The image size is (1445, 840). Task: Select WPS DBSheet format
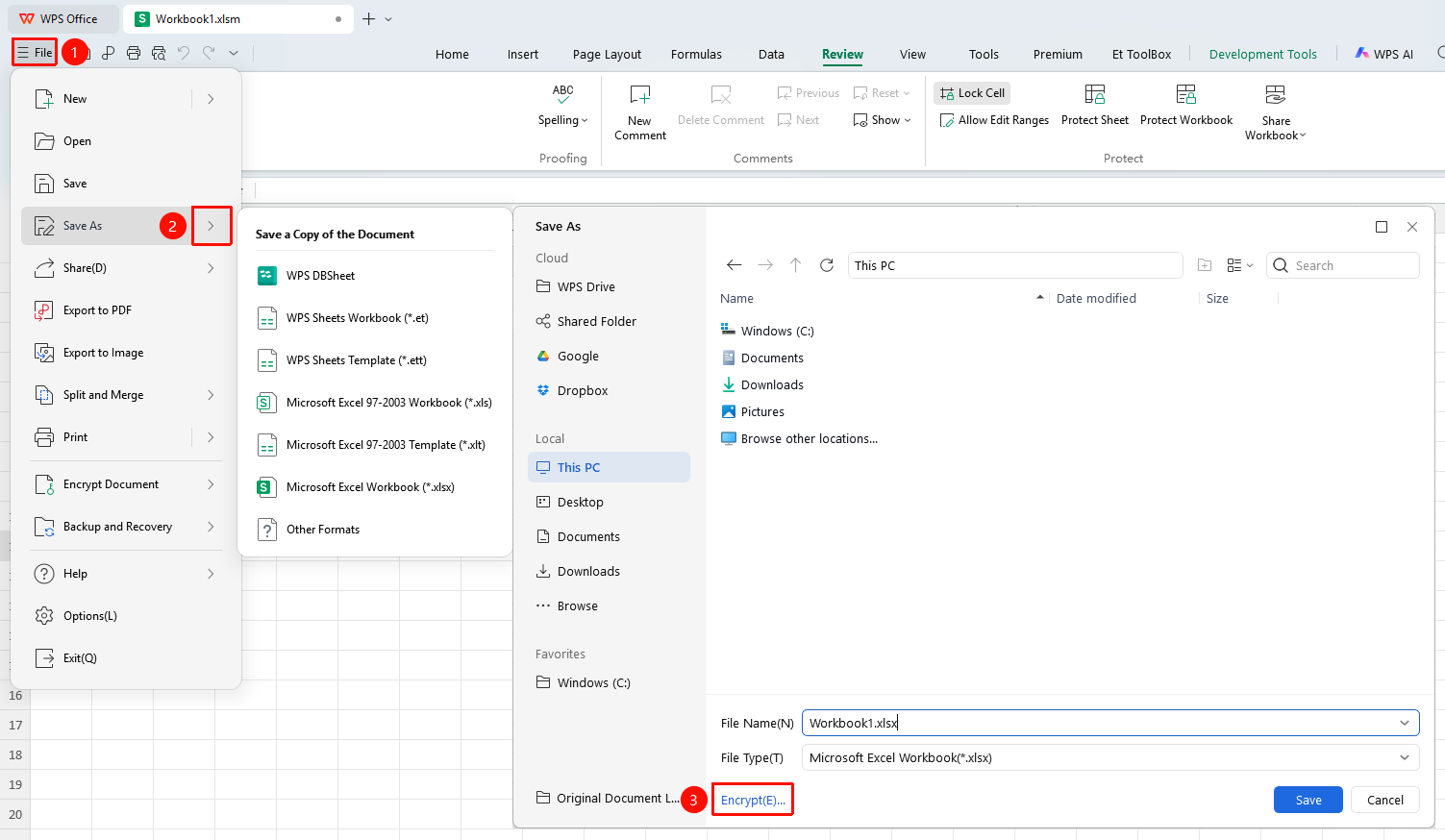307,276
